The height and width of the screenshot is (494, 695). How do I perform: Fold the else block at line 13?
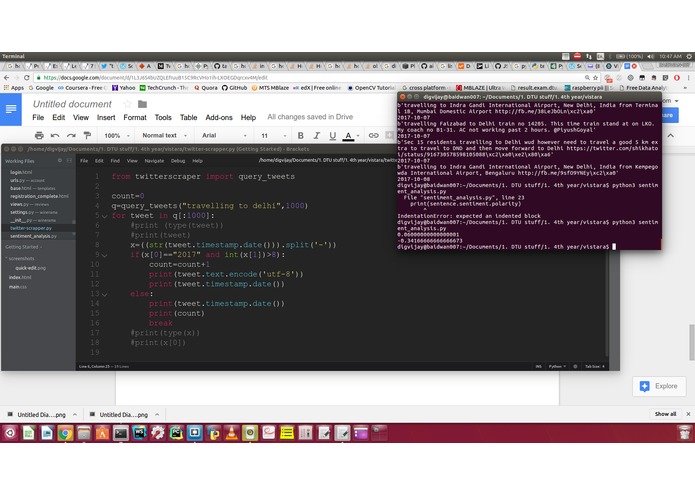pyautogui.click(x=105, y=294)
